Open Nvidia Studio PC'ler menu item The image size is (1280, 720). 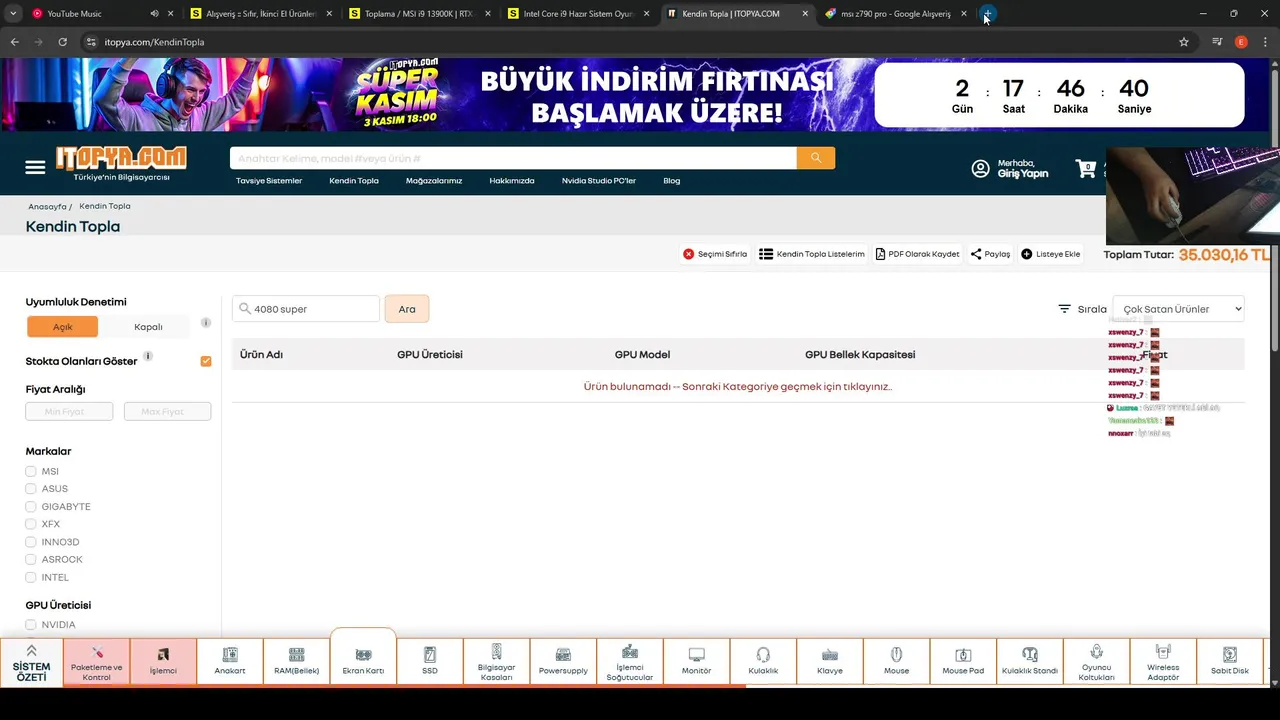[x=599, y=181]
